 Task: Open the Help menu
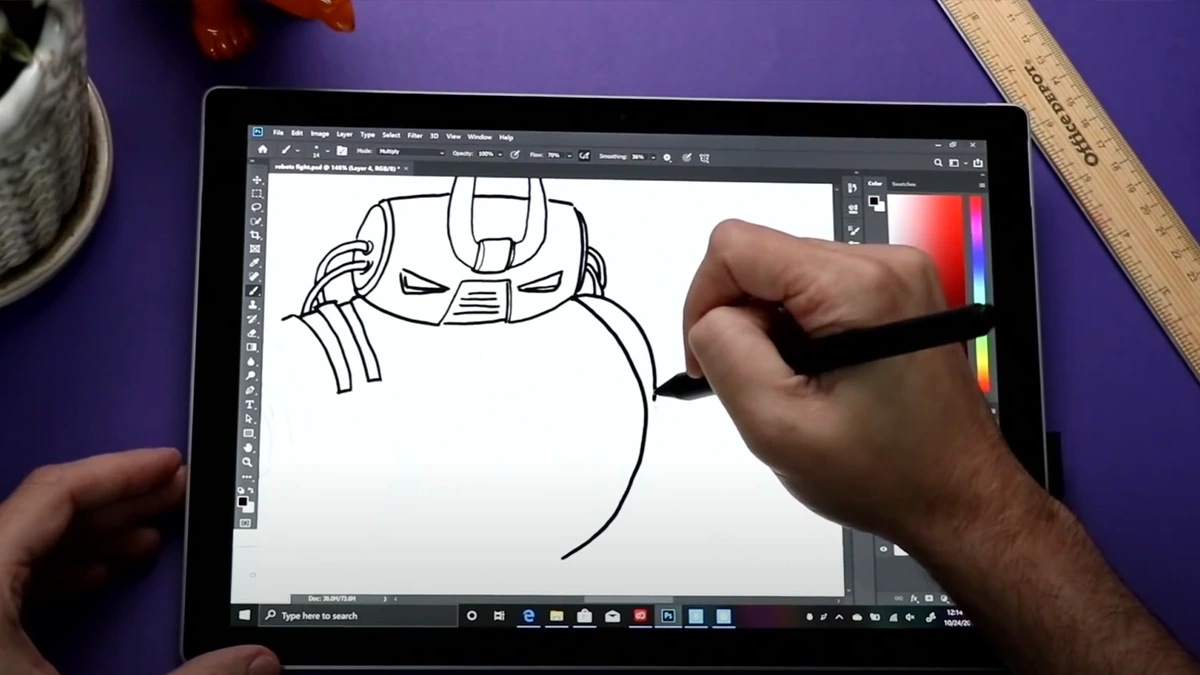coord(506,137)
